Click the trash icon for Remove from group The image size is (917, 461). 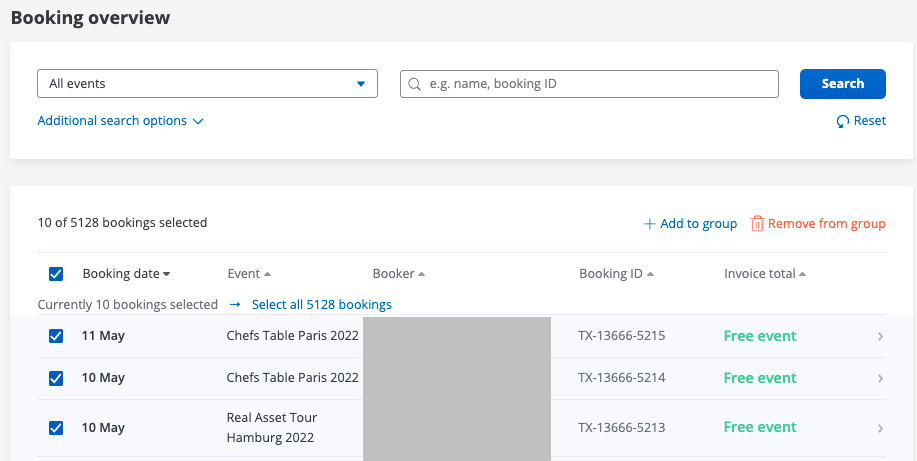point(757,224)
